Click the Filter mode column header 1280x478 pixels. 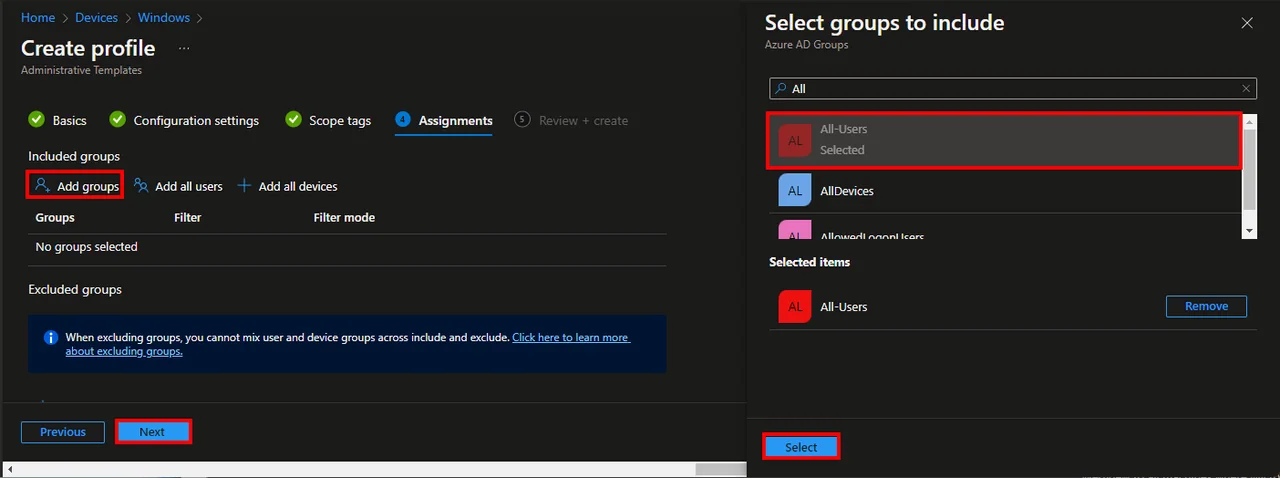(x=344, y=217)
